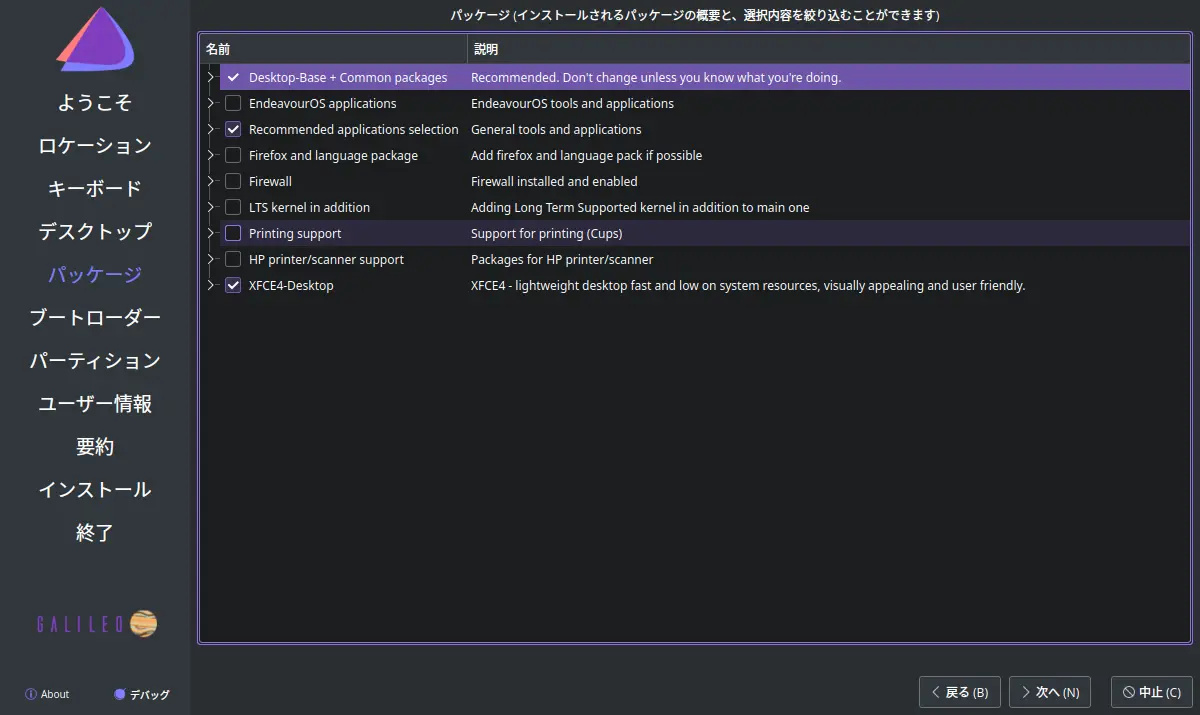Viewport: 1200px width, 715px height.
Task: Select the デスクトップ step in sidebar
Action: 95,231
